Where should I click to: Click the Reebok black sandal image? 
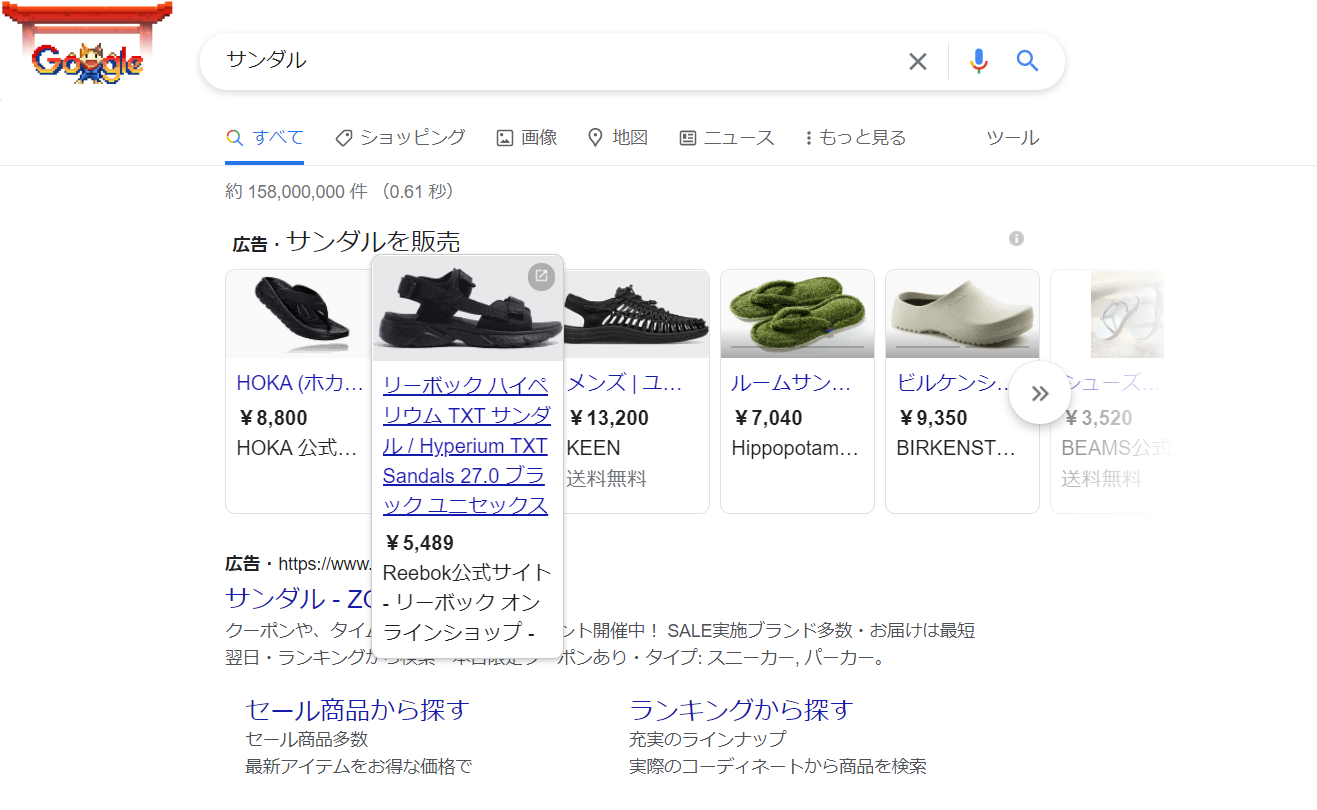(x=467, y=310)
